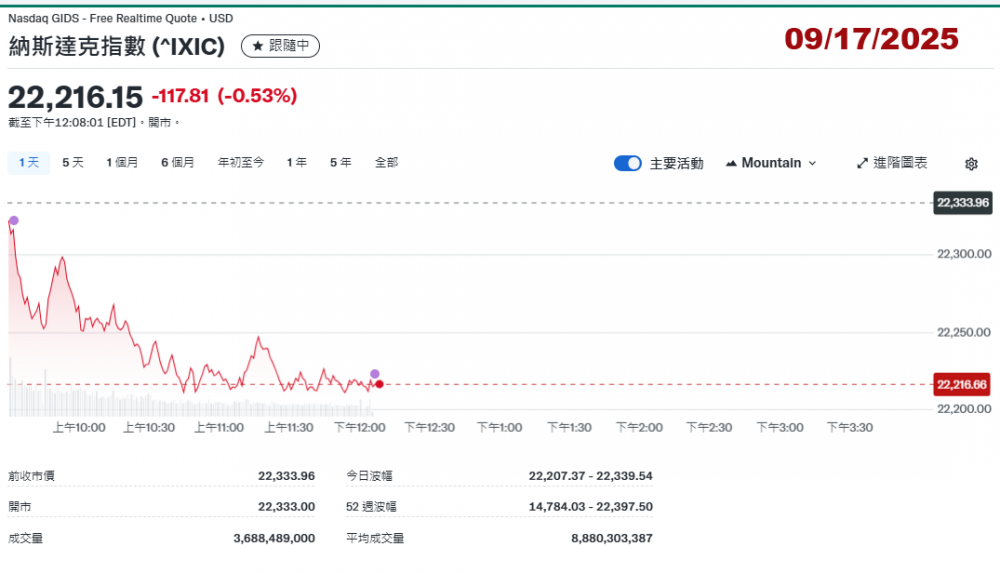Image resolution: width=1000 pixels, height=573 pixels.
Task: View the 5年 chart range
Action: (340, 162)
